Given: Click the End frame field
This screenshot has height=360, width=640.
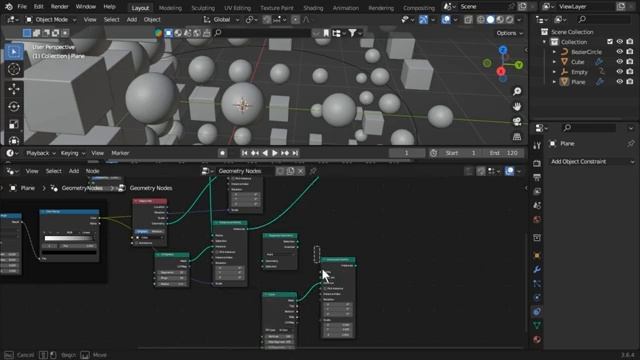Looking at the screenshot, I should 503,153.
